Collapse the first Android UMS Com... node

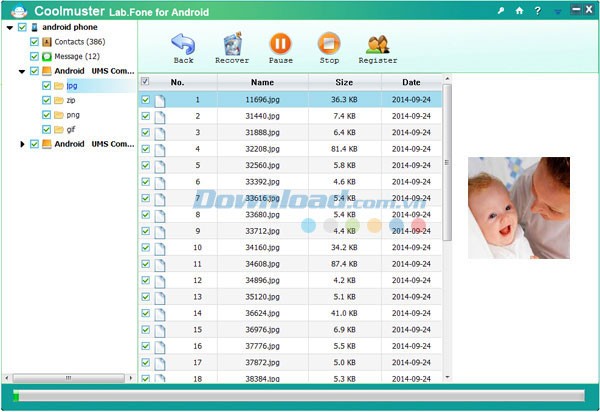[22, 71]
